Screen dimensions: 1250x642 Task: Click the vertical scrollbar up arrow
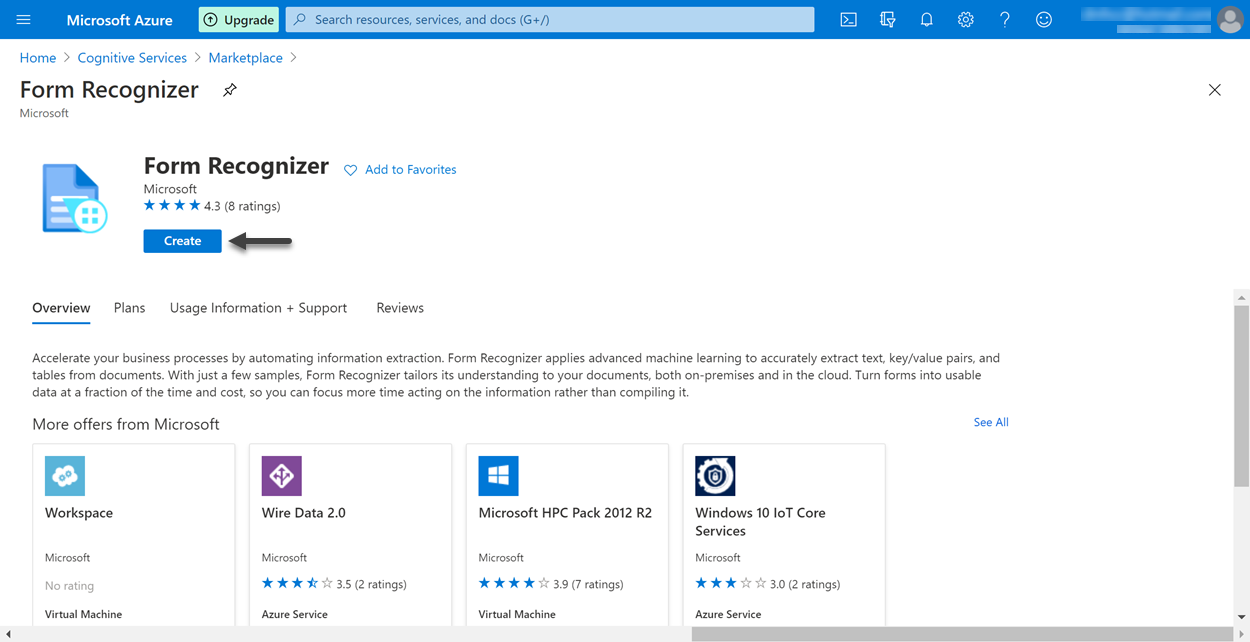coord(1241,298)
